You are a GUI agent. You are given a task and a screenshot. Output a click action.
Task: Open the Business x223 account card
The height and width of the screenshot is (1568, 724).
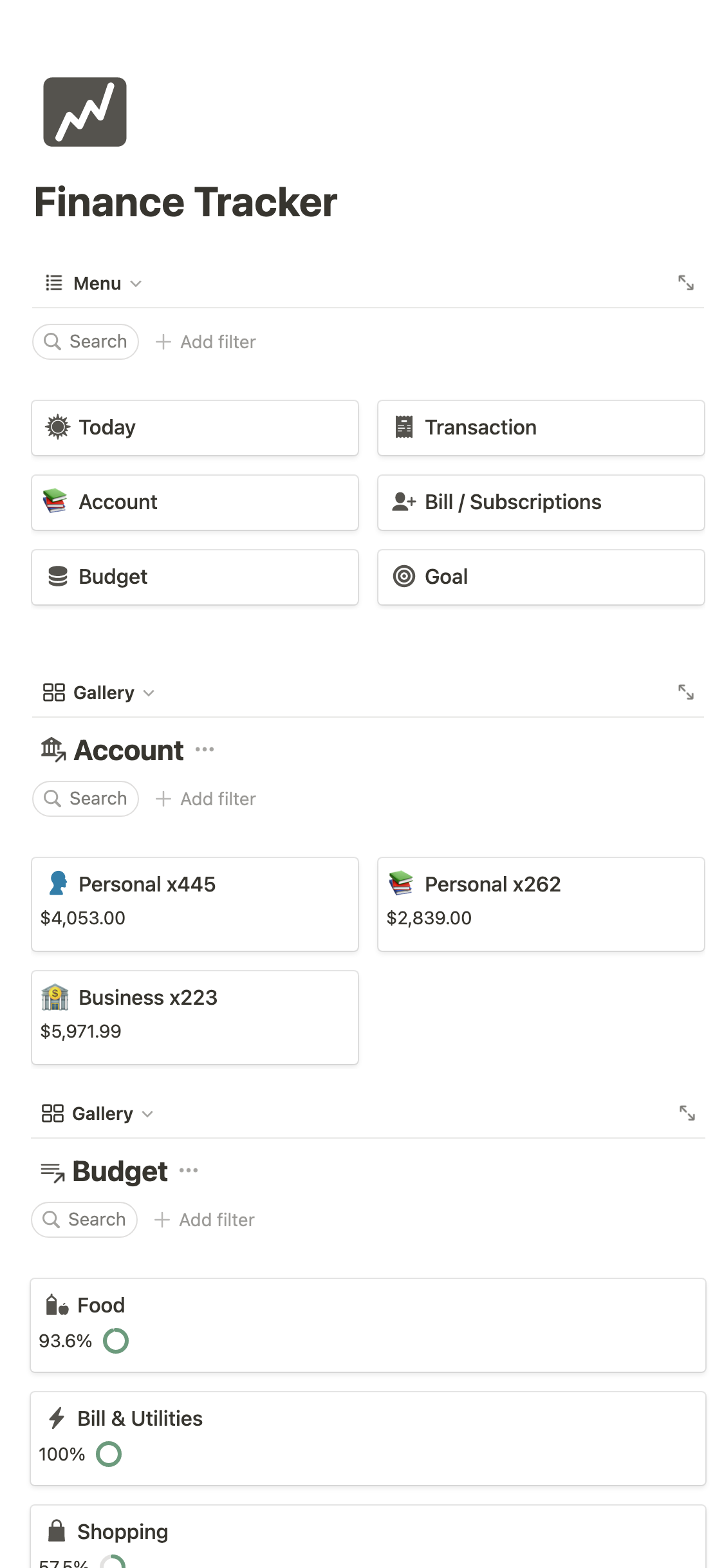(x=194, y=1017)
